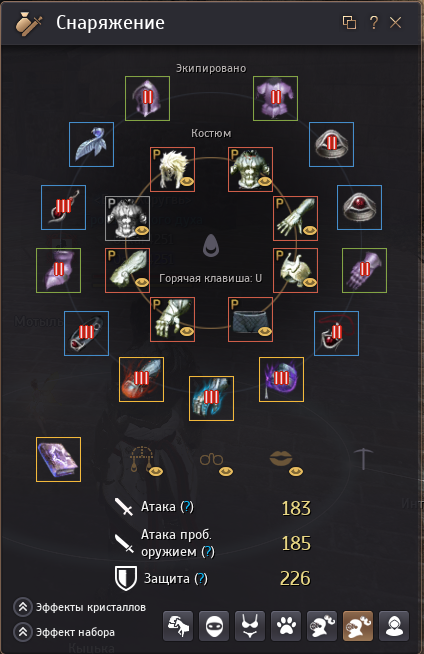
Task: Click the question mark next to Атака
Action: 187,506
